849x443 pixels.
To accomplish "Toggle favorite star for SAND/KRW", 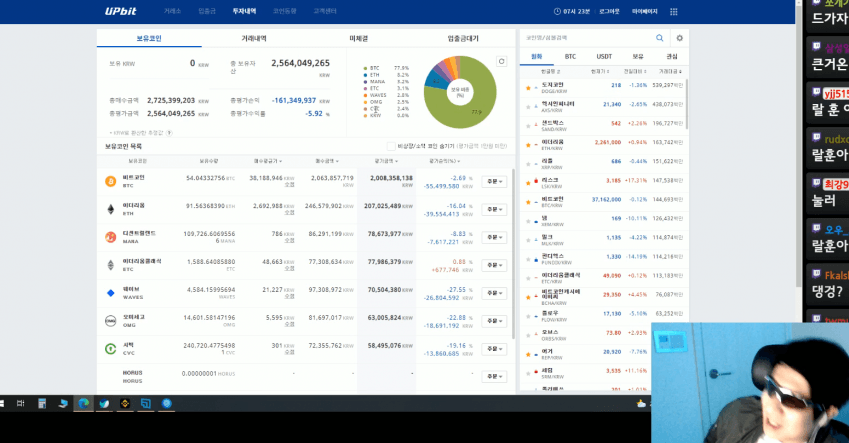I will 528,126.
